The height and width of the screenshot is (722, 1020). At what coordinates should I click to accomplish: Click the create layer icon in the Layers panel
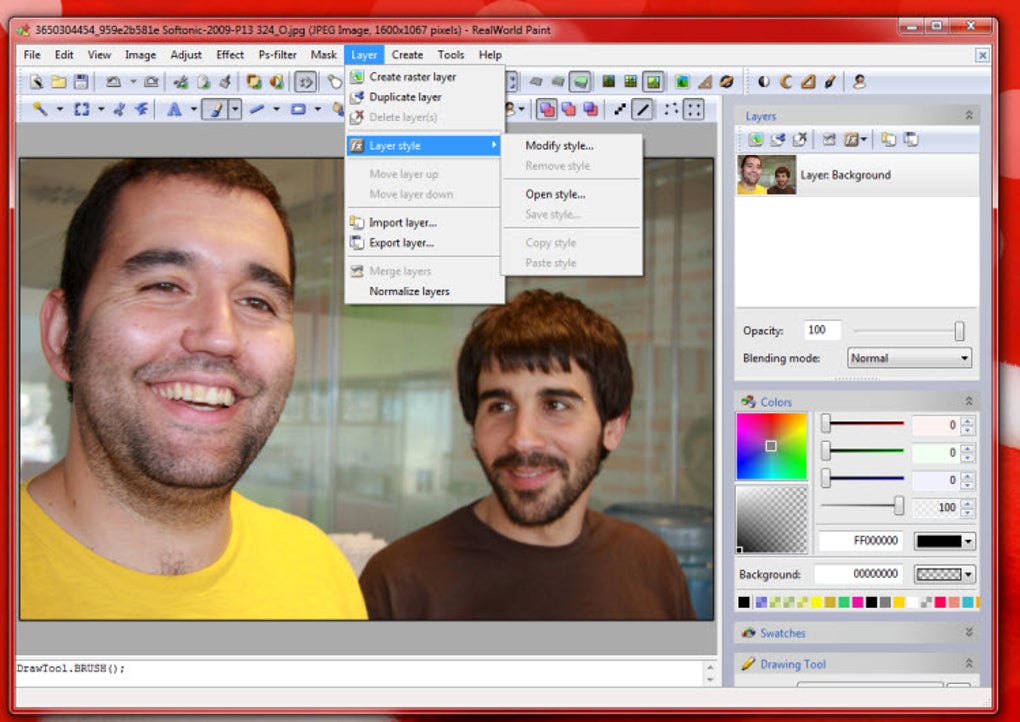point(755,139)
